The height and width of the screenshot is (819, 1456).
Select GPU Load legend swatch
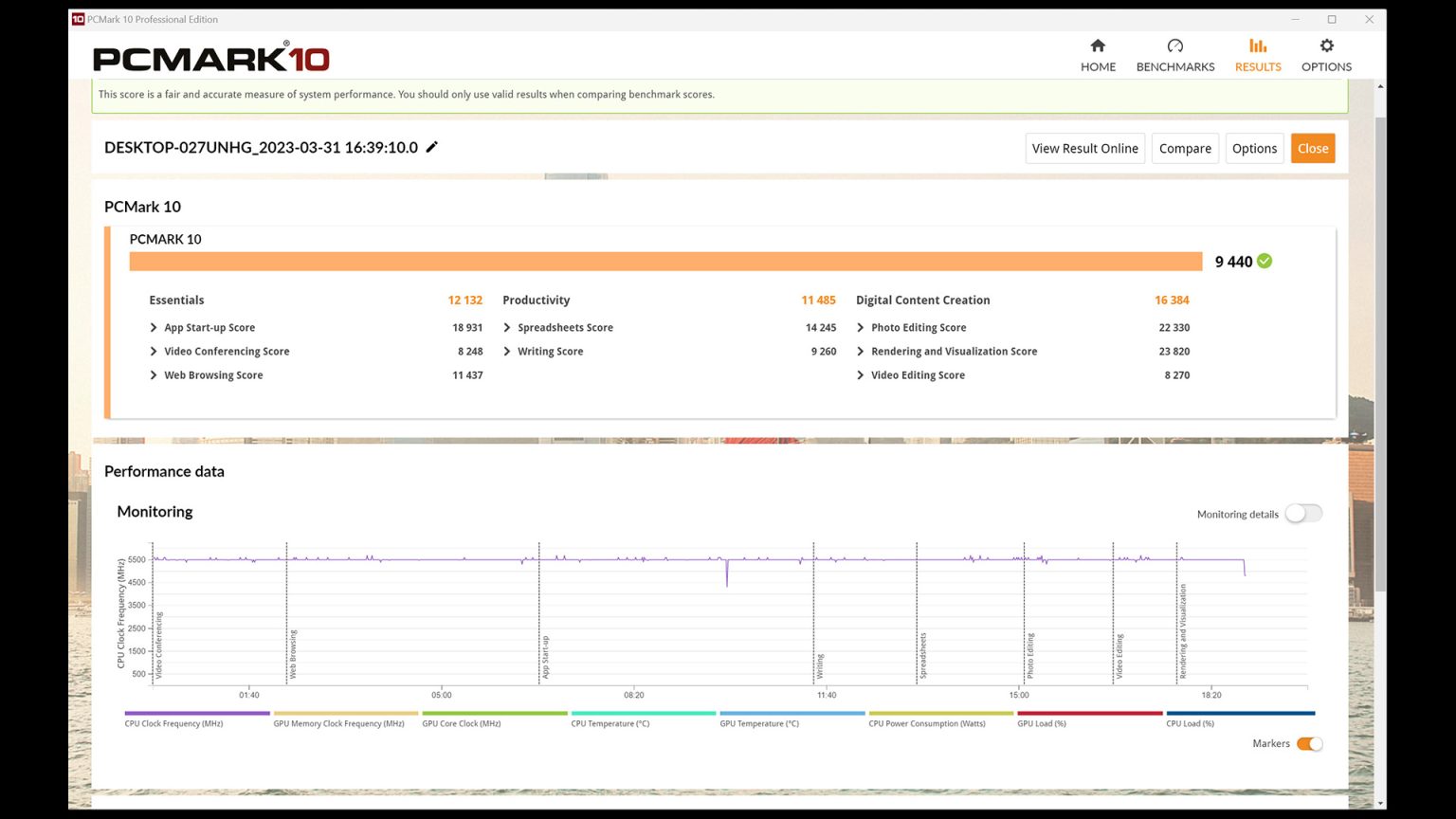tap(1090, 713)
